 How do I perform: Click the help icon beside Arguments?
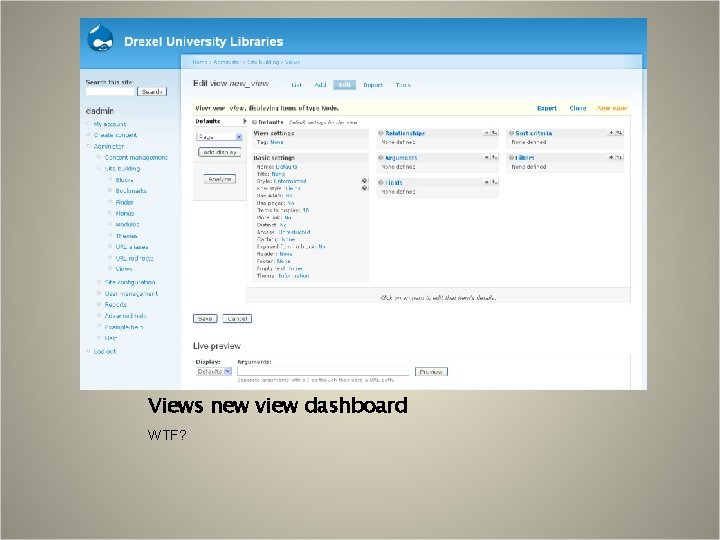381,158
